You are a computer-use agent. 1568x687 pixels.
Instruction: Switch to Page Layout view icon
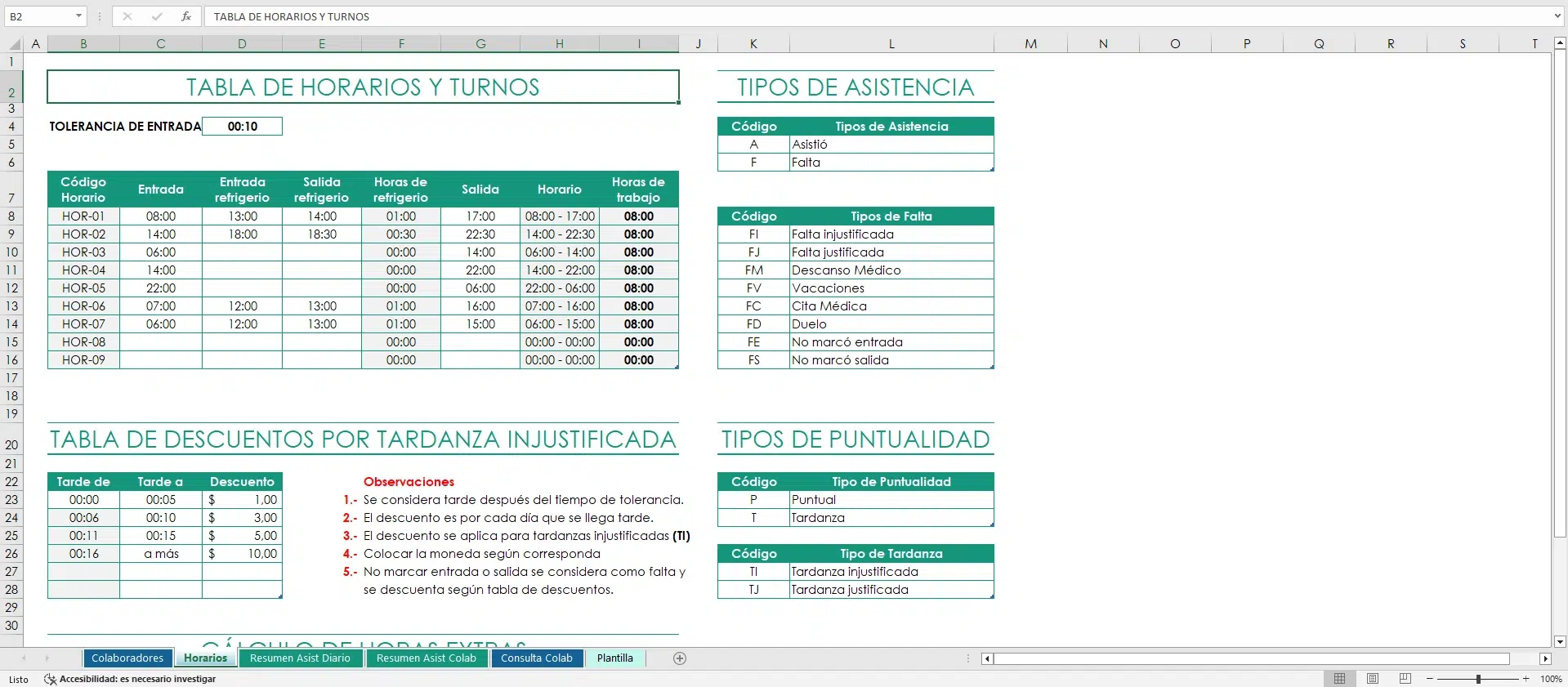(1373, 679)
